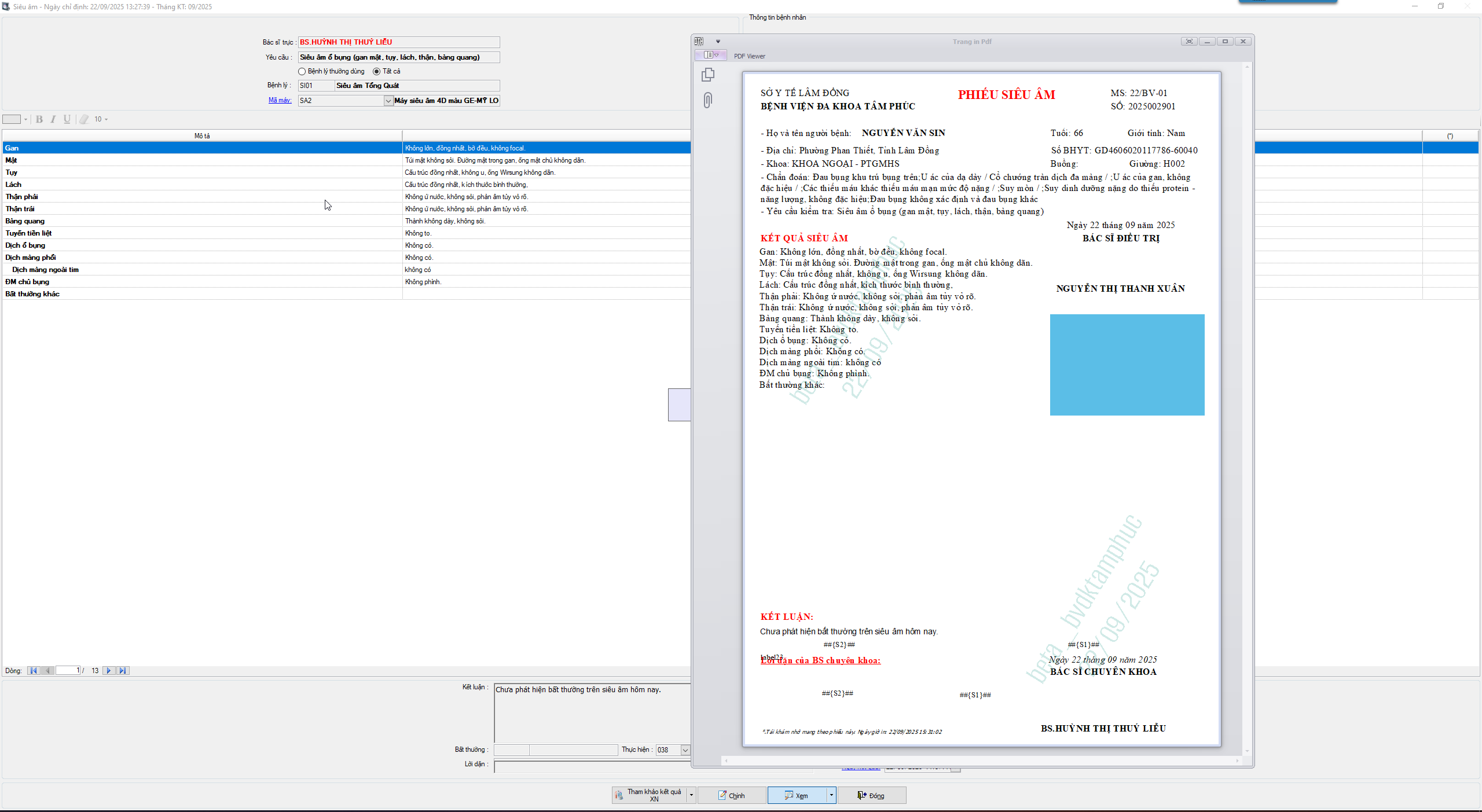Click the Bold formatting icon
1482x812 pixels.
point(39,119)
